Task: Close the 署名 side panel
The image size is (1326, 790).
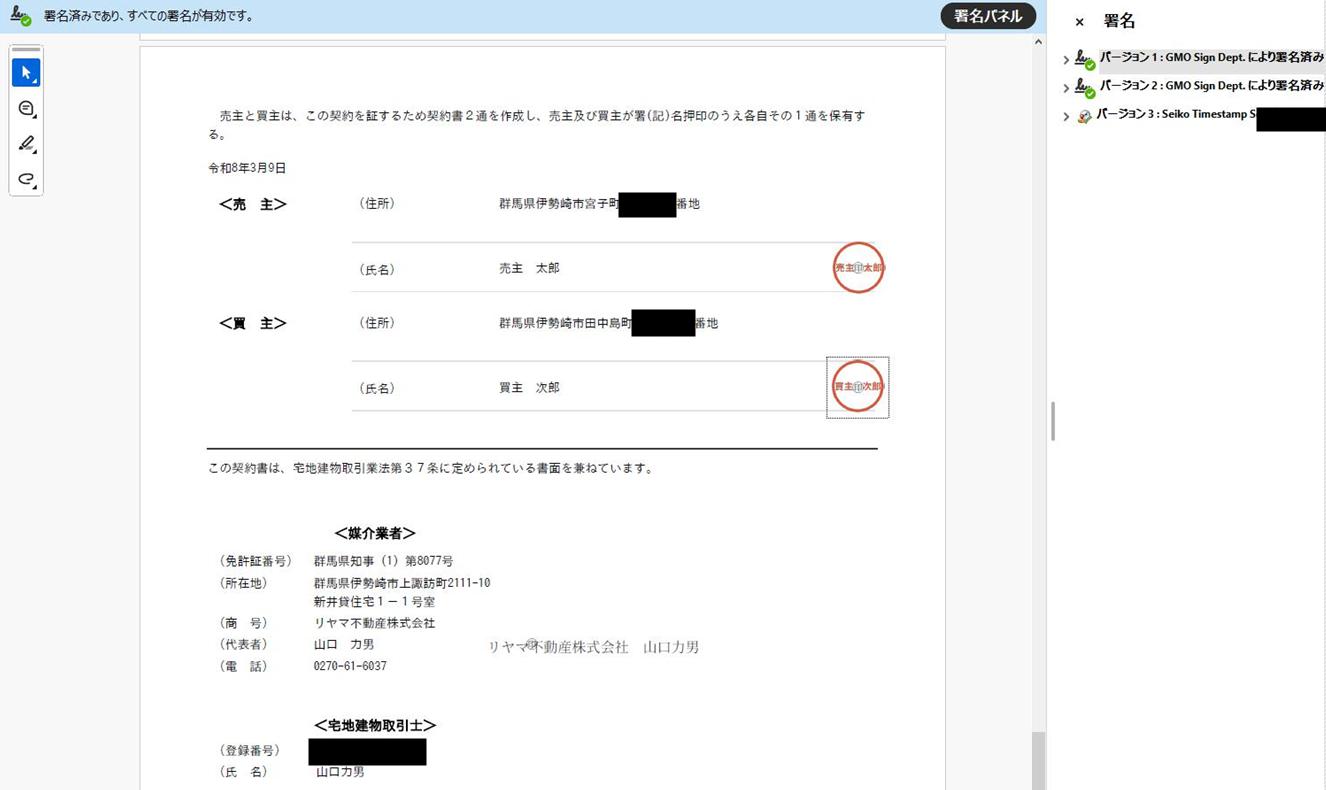Action: pyautogui.click(x=1079, y=22)
